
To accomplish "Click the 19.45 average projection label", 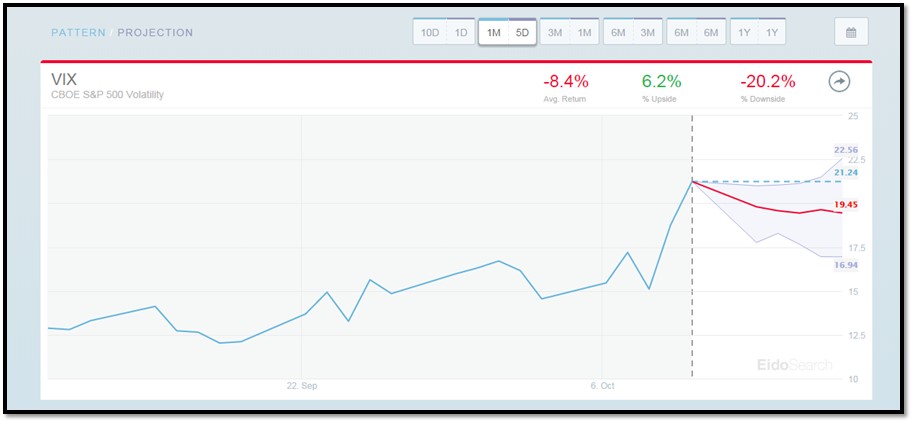I will 845,205.
